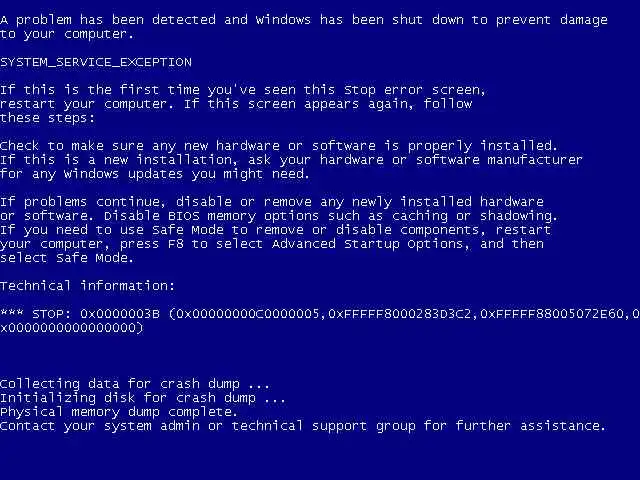Click the 'Collecting data for crash dump' line
The width and height of the screenshot is (640, 480).
click(x=135, y=384)
